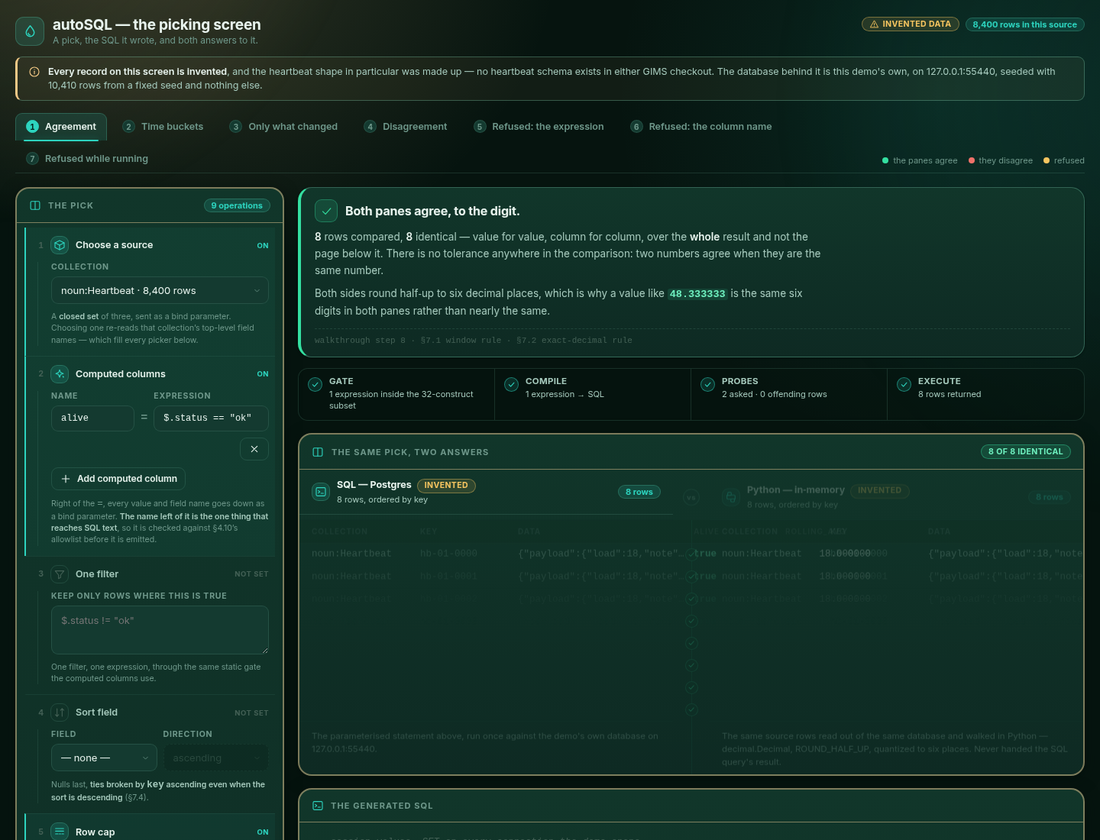Viewport: 1100px width, 840px height.
Task: Click the EXECUTE step check icon
Action: click(x=904, y=385)
